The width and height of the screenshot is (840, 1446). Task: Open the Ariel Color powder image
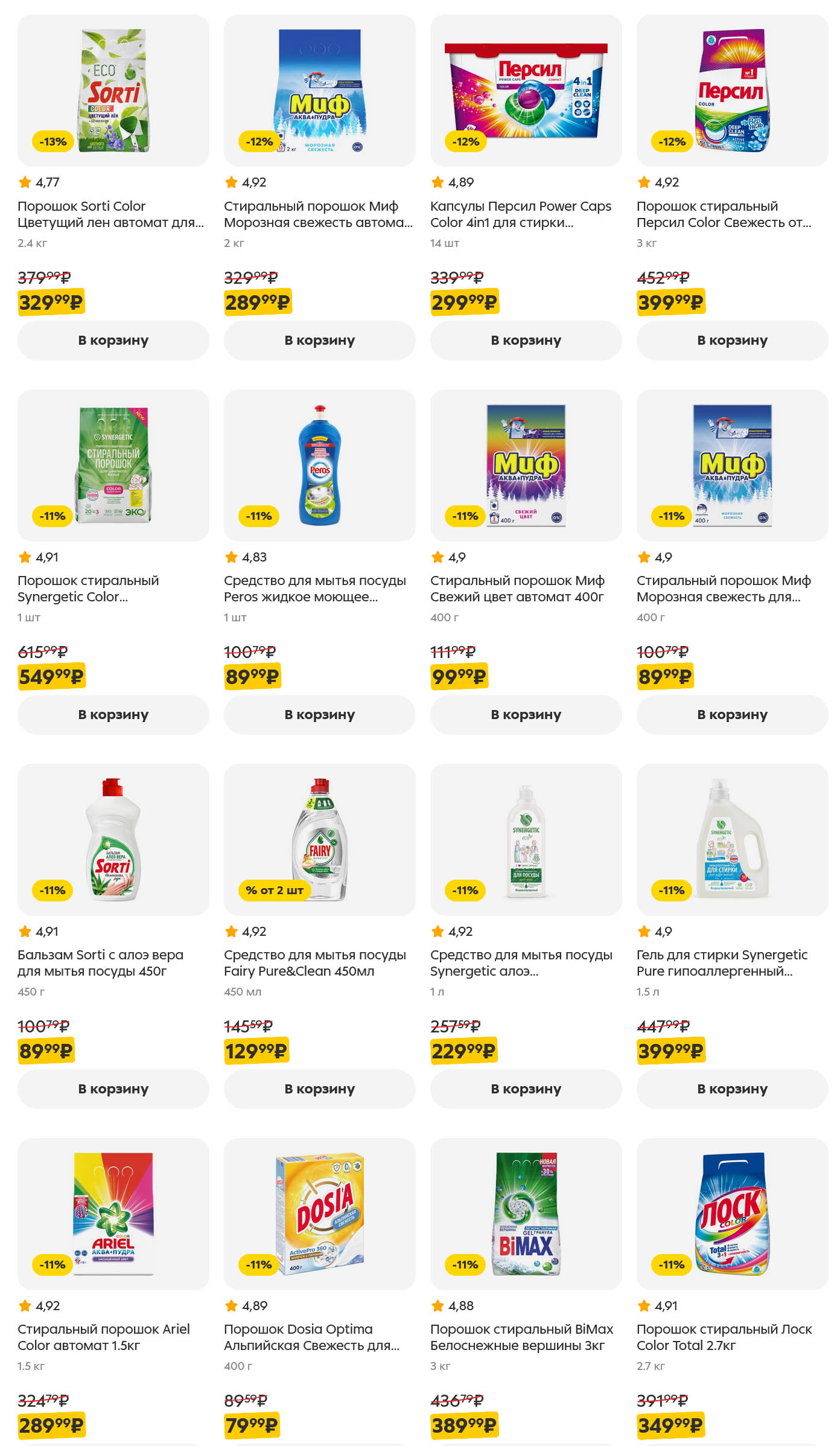[113, 1214]
